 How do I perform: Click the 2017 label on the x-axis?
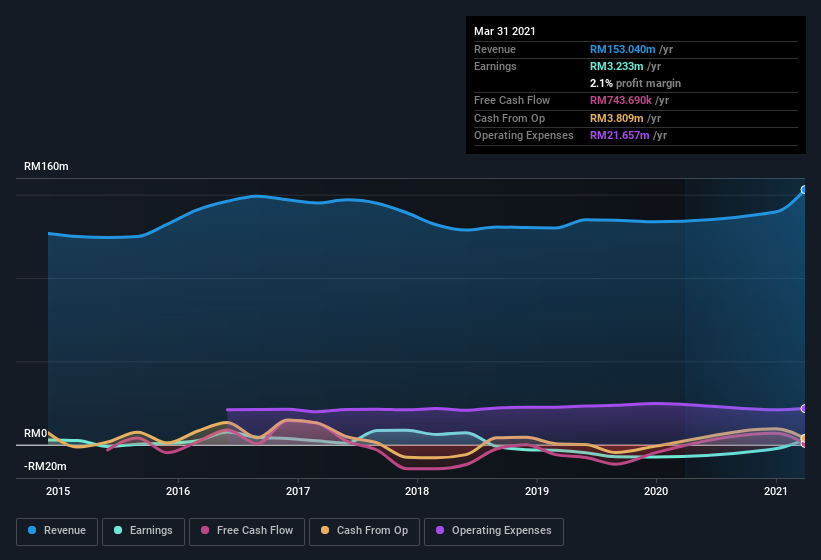pyautogui.click(x=298, y=491)
